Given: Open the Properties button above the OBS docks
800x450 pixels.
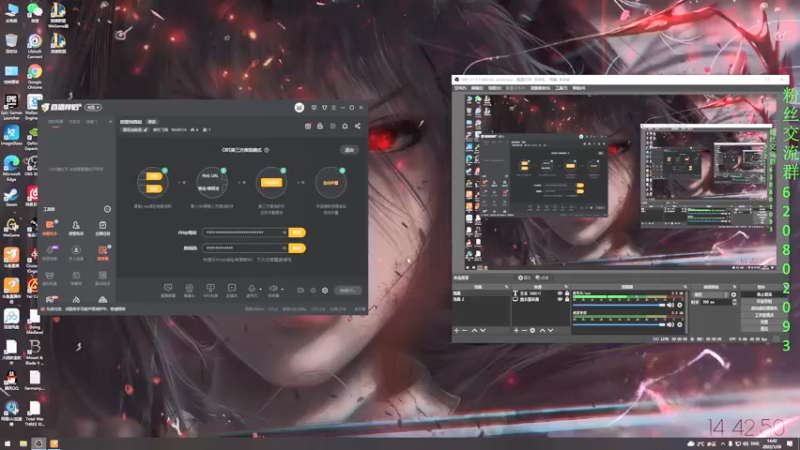Looking at the screenshot, I should pos(524,278).
